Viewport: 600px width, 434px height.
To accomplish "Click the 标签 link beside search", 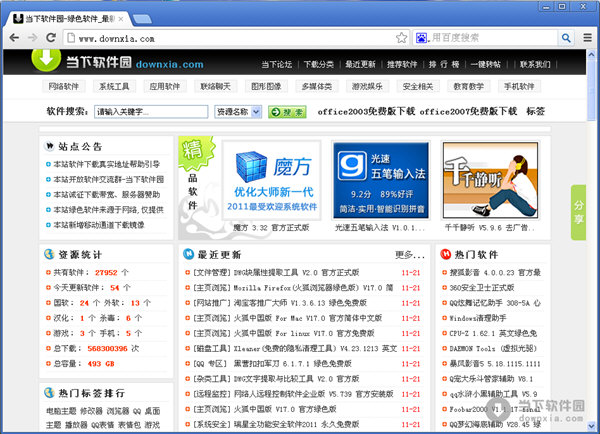I will (535, 111).
